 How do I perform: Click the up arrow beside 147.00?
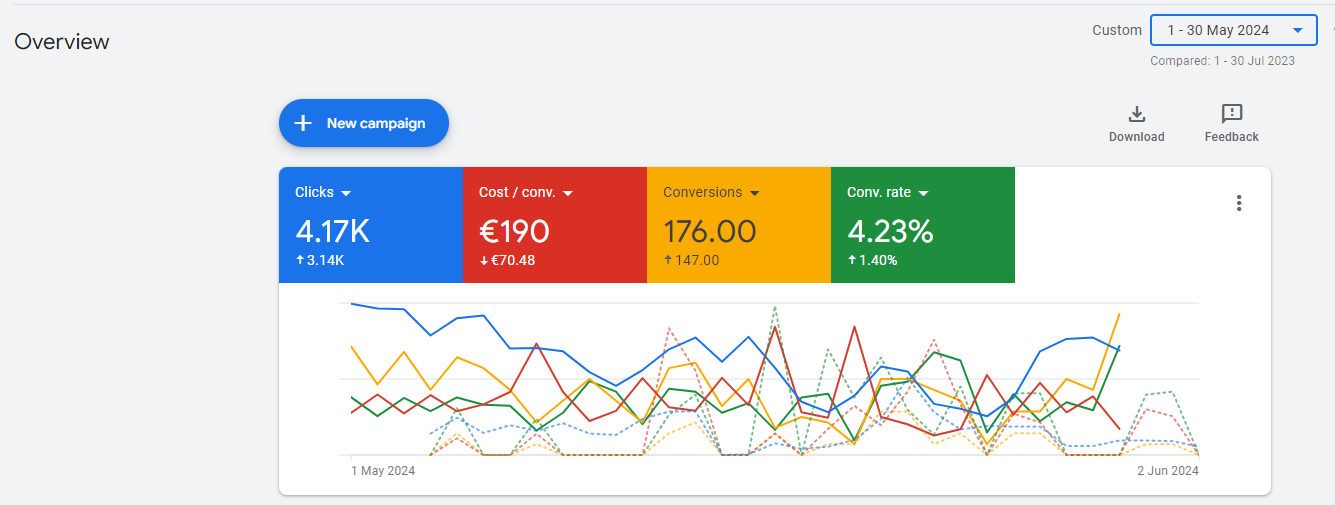tap(668, 260)
